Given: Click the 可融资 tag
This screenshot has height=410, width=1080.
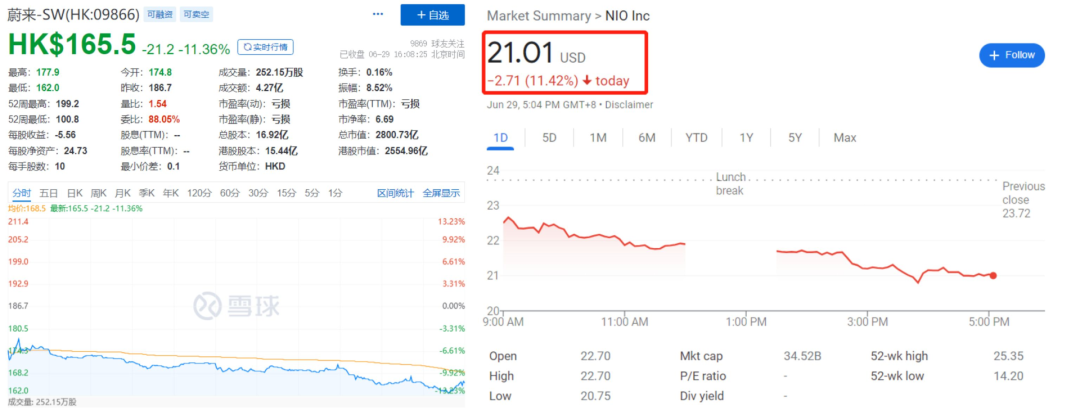Looking at the screenshot, I should tap(162, 14).
